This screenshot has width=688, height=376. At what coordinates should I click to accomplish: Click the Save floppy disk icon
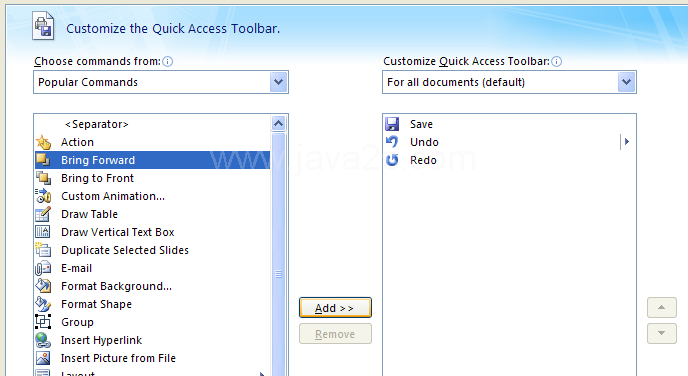coord(392,124)
